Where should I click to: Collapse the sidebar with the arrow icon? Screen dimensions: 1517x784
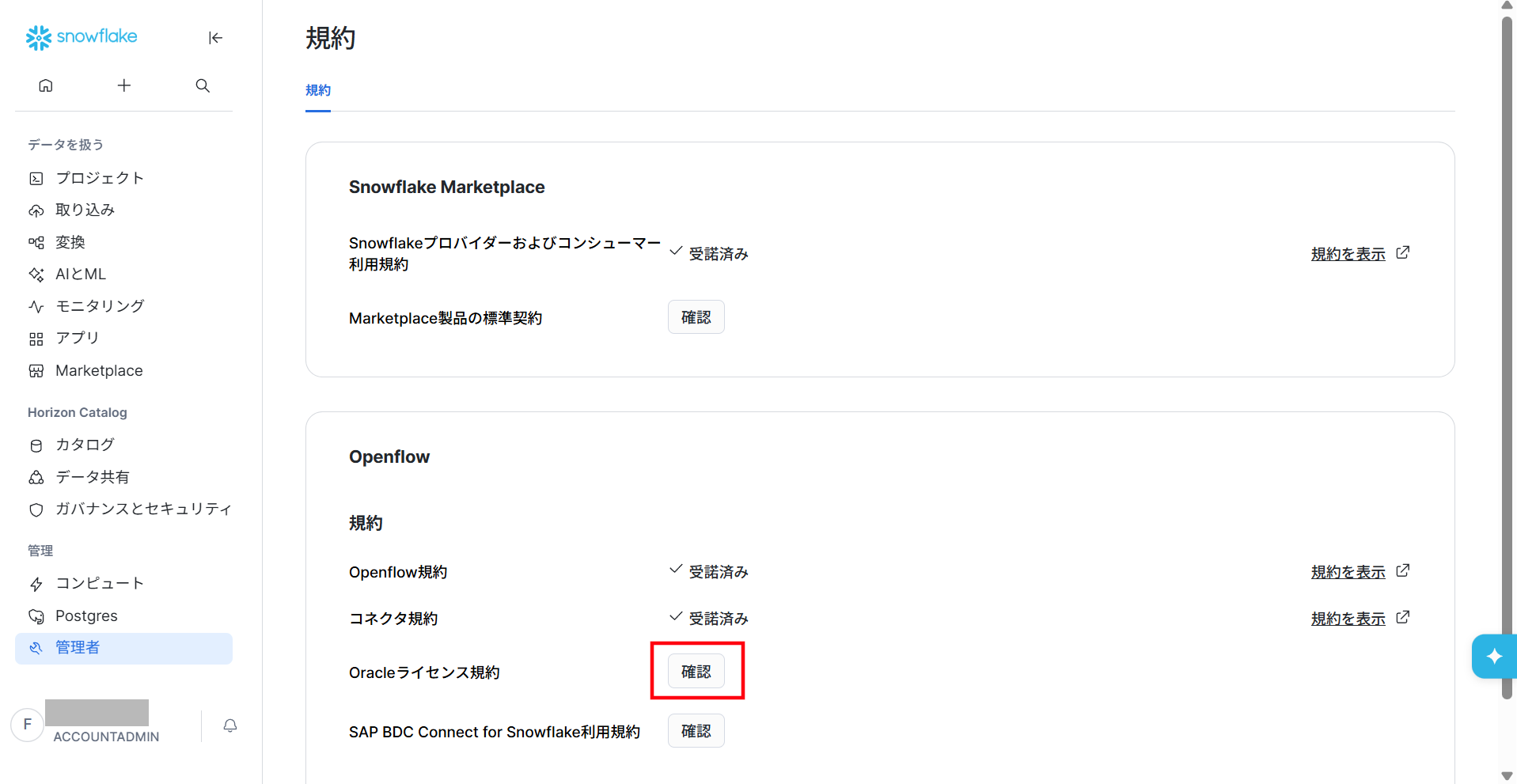click(x=215, y=38)
